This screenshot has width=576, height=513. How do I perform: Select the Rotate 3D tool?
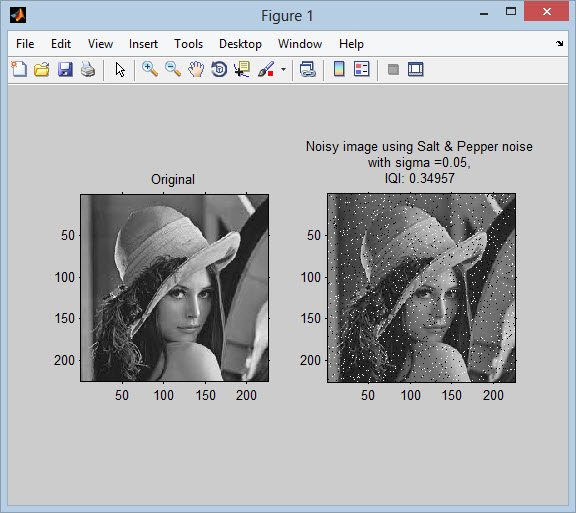point(219,69)
